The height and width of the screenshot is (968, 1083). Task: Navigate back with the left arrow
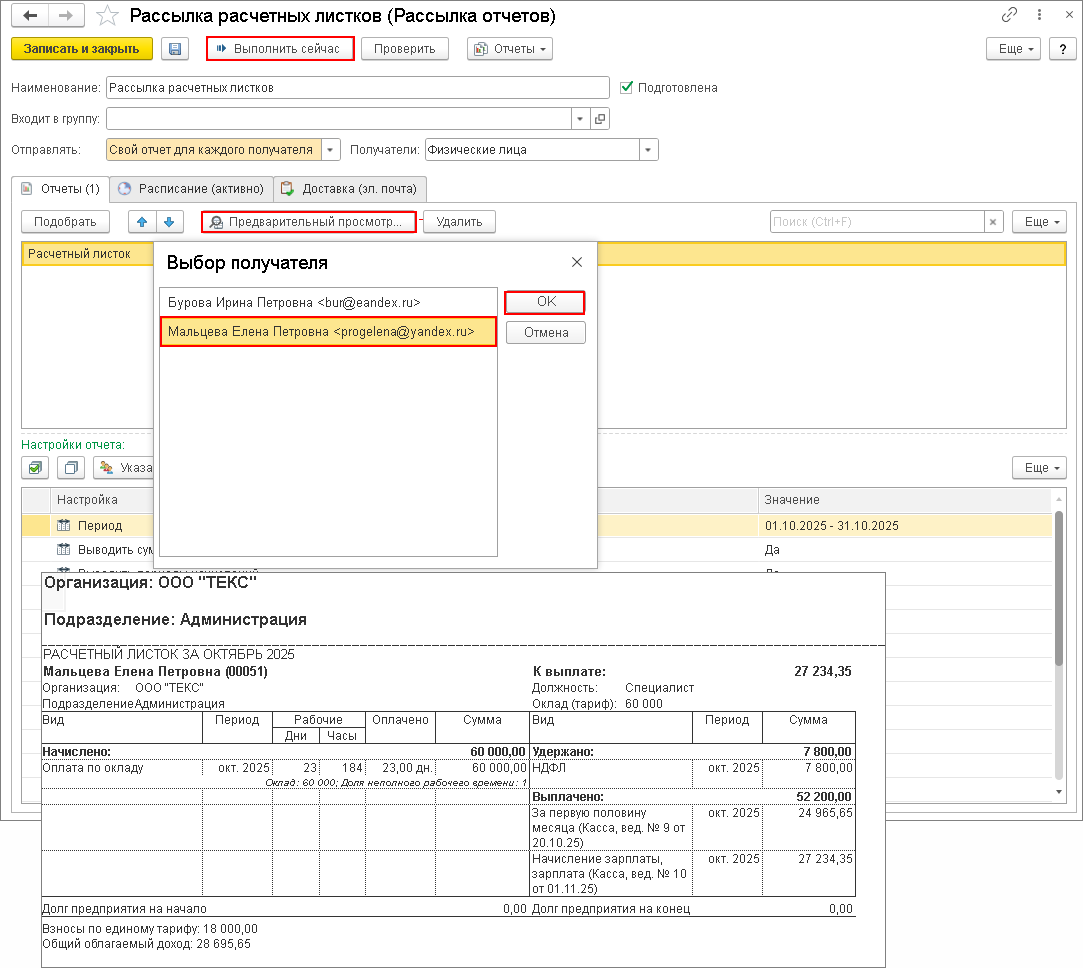pyautogui.click(x=32, y=16)
